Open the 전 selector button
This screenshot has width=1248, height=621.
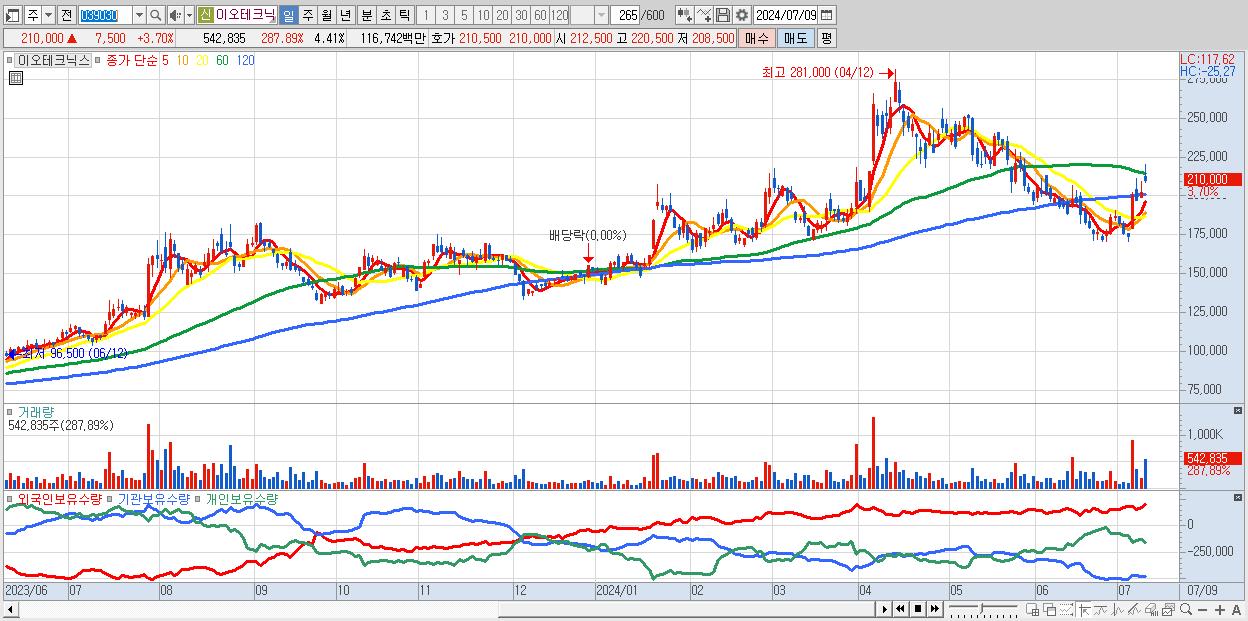pyautogui.click(x=66, y=15)
